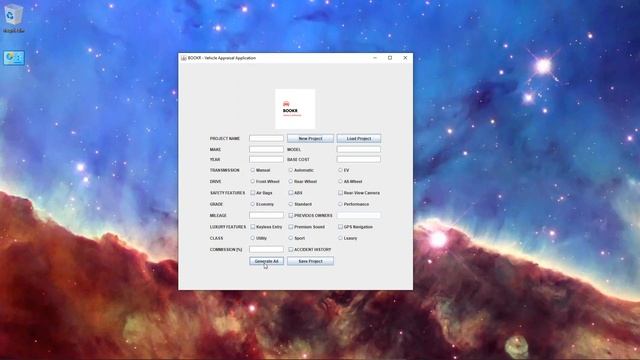The width and height of the screenshot is (640, 360).
Task: Focus the Project Name input field
Action: [x=266, y=138]
